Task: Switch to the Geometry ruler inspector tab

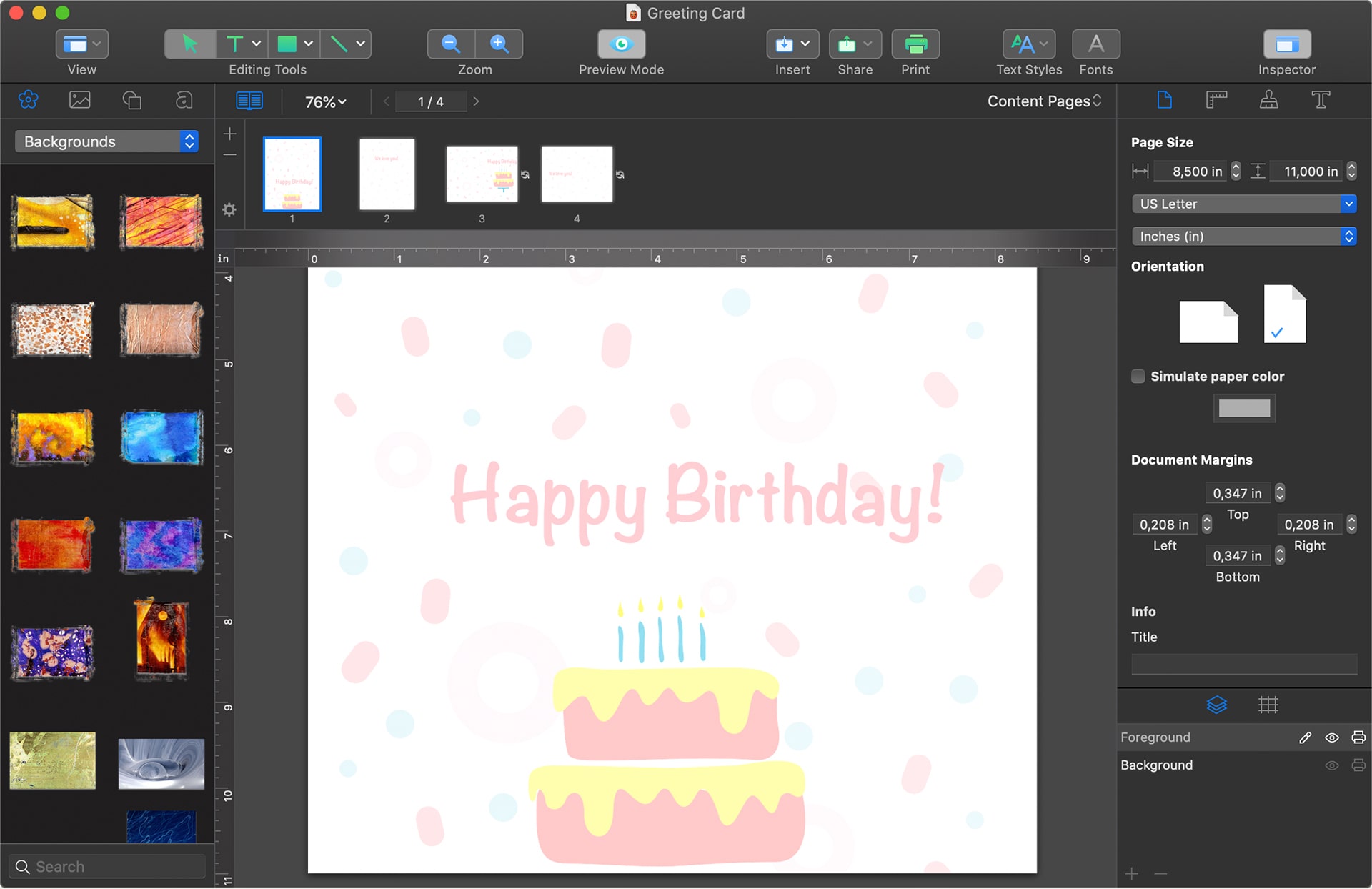Action: 1216,100
